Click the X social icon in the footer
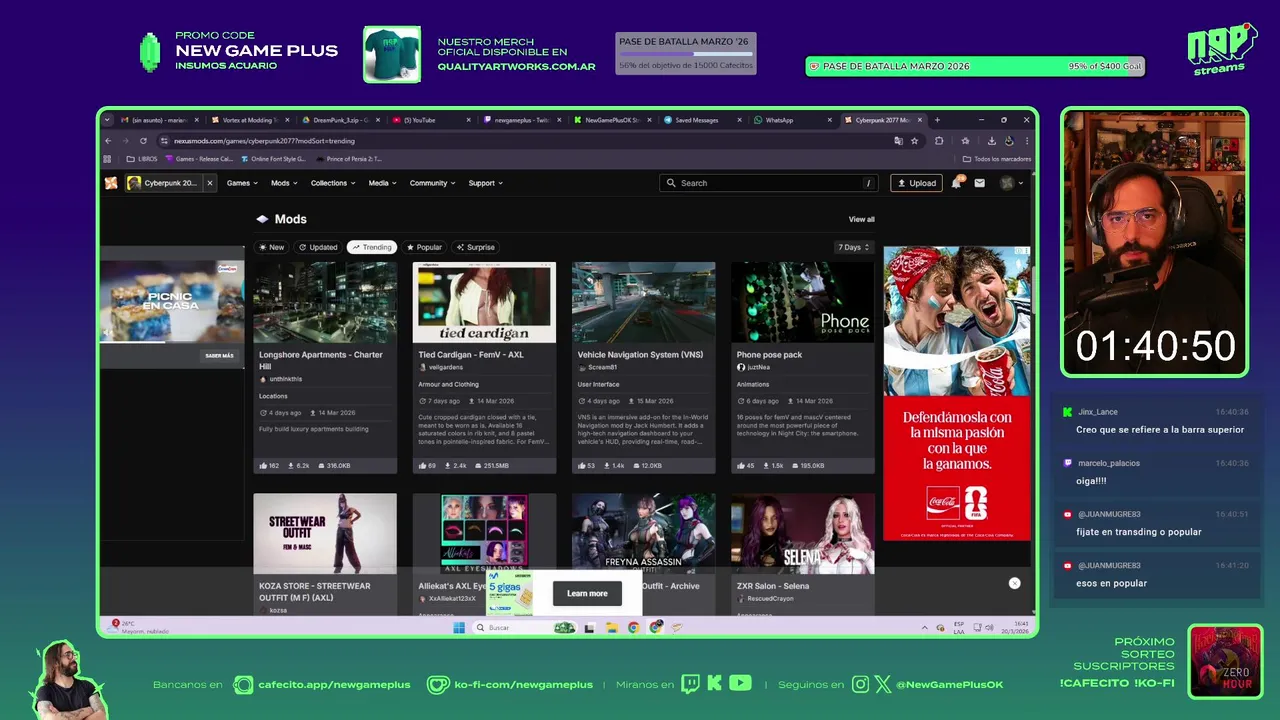Screen dimensions: 1280x720 click(883, 684)
